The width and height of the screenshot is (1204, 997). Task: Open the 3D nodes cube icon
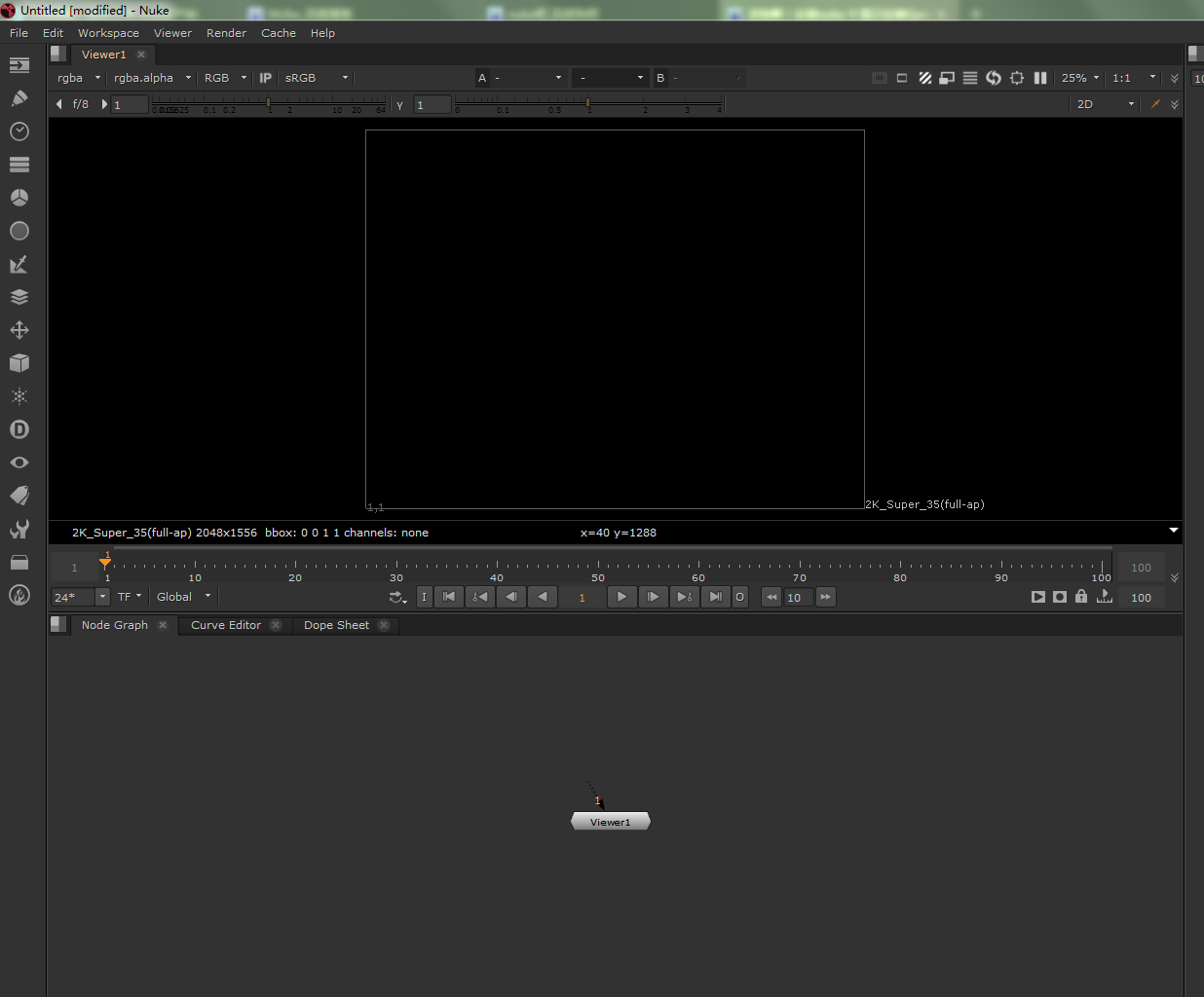tap(19, 363)
